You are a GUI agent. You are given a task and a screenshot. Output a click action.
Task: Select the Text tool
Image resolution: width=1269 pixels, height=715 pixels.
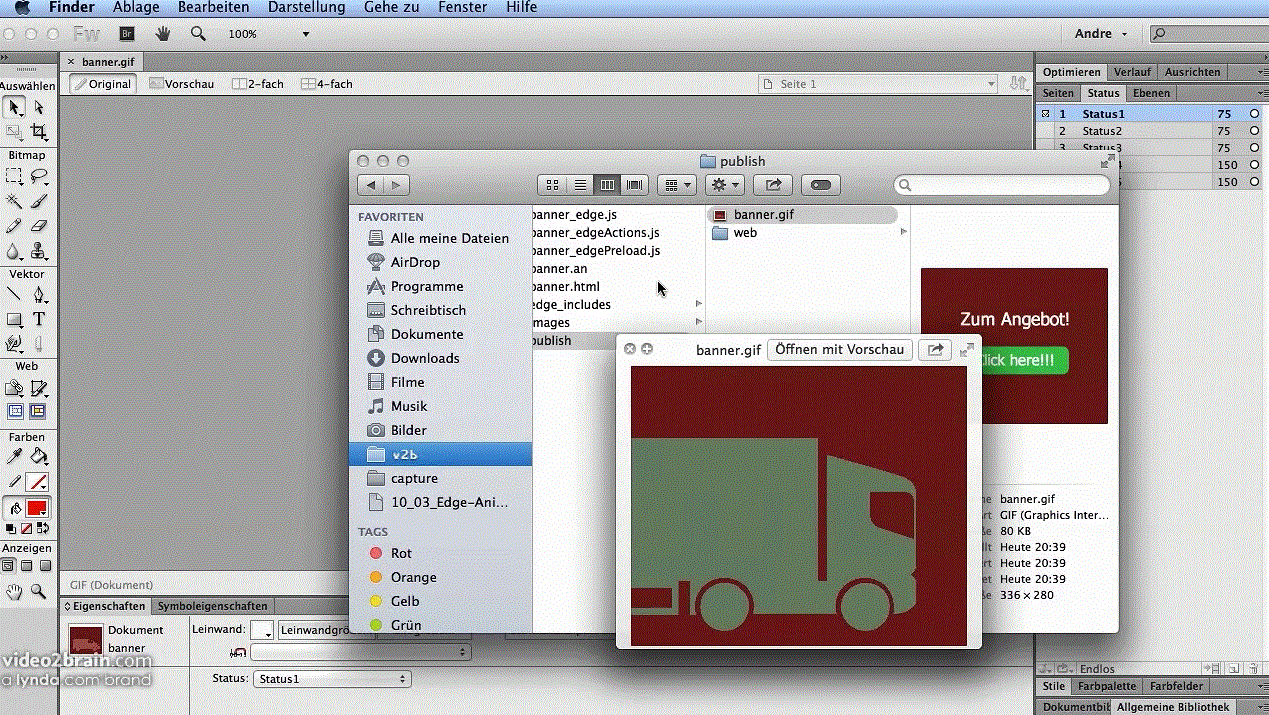pyautogui.click(x=39, y=320)
